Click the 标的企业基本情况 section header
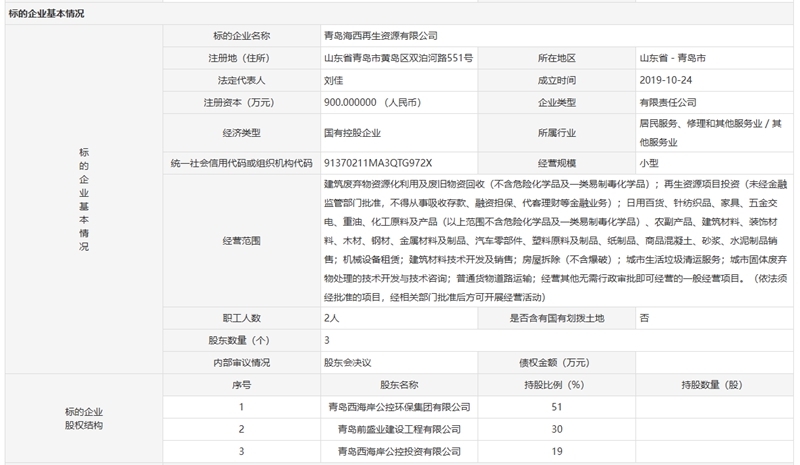The image size is (800, 465). coord(47,13)
